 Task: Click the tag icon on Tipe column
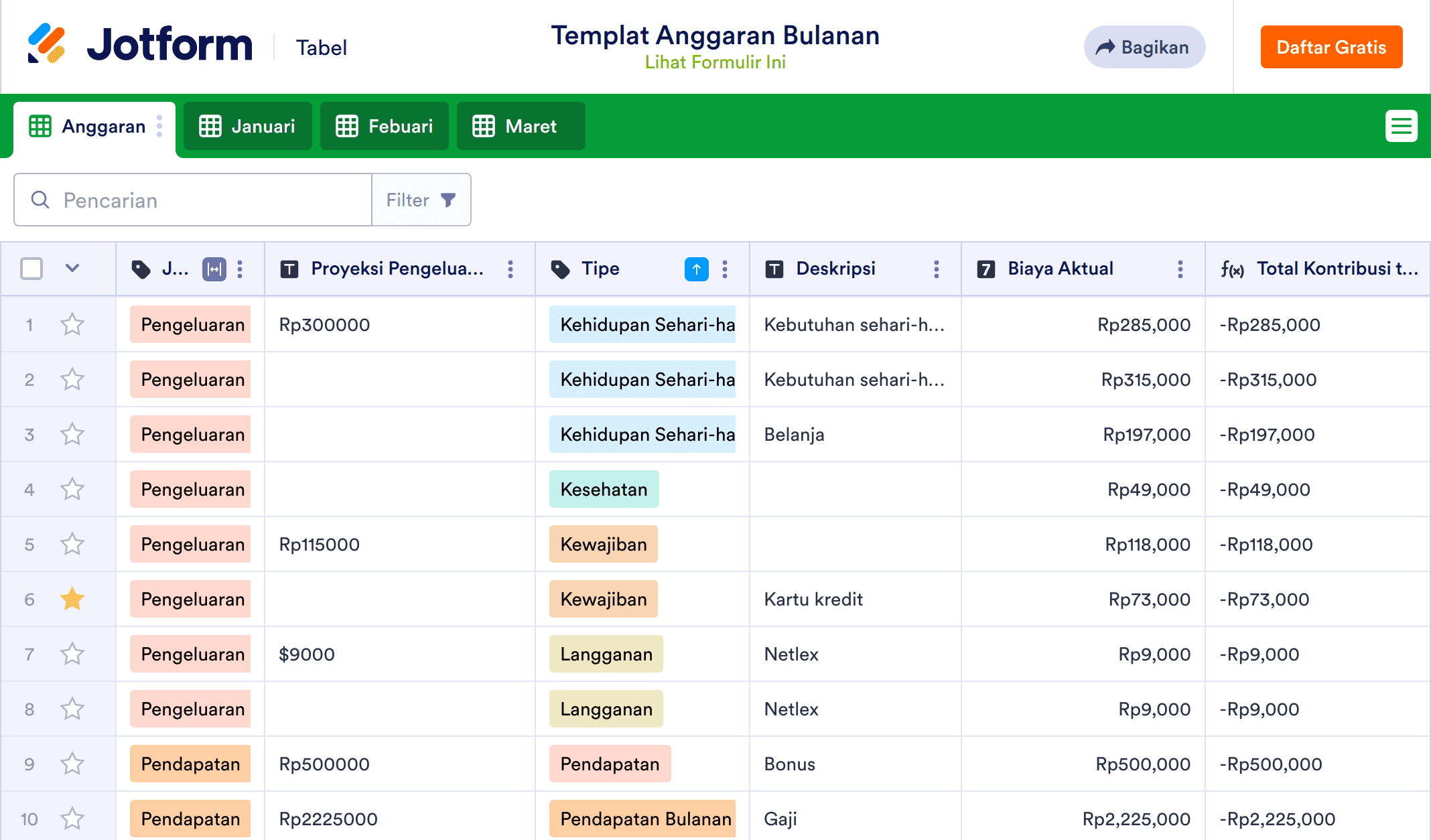point(560,269)
